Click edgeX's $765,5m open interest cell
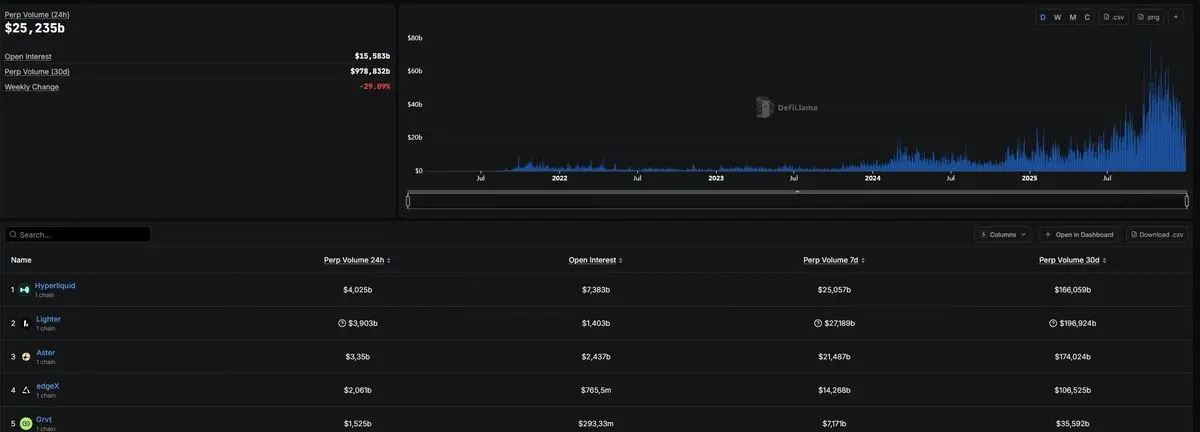Screen dimensions: 1200x432 tap(596, 390)
